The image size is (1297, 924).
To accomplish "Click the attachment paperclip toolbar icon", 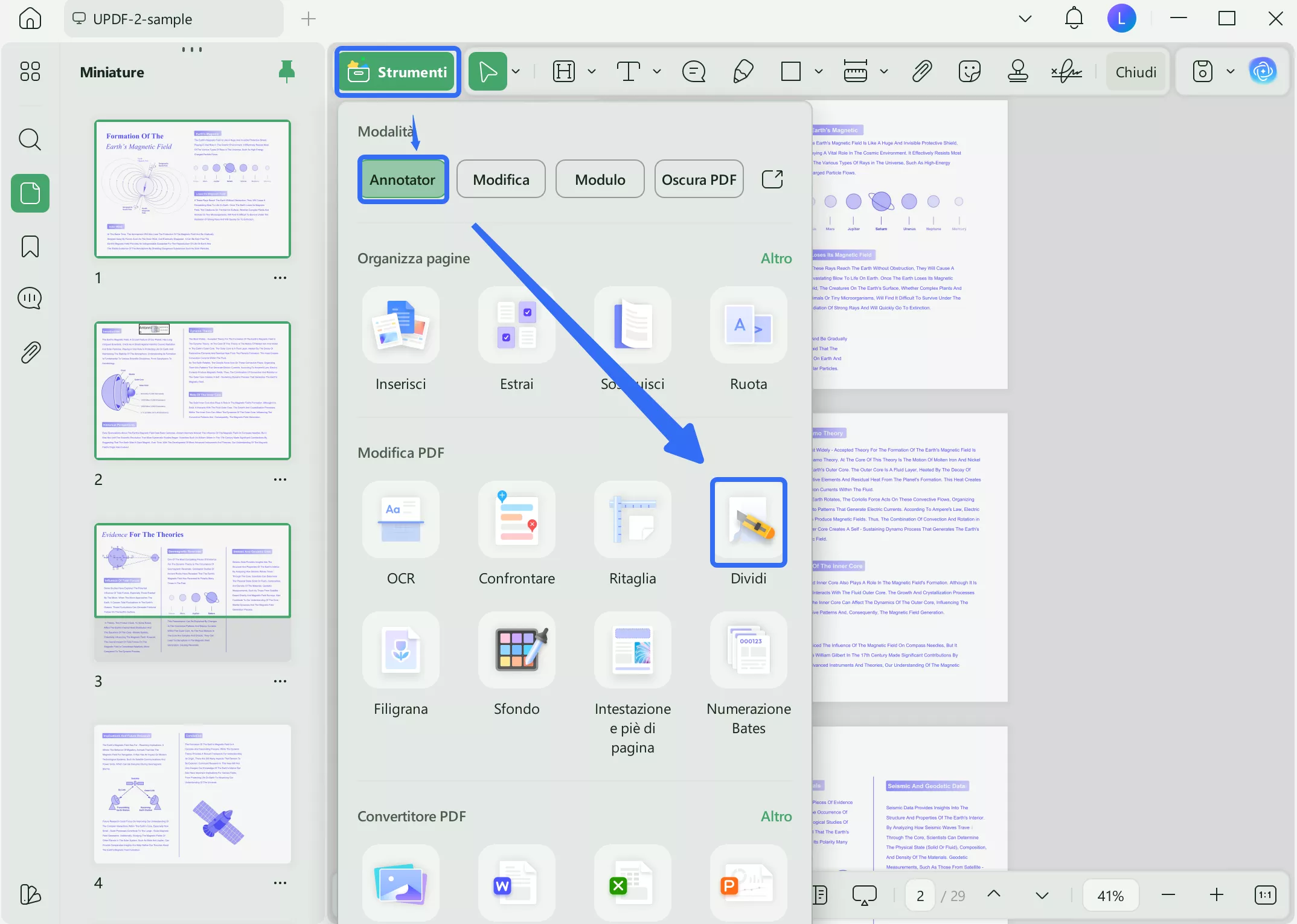I will (921, 72).
